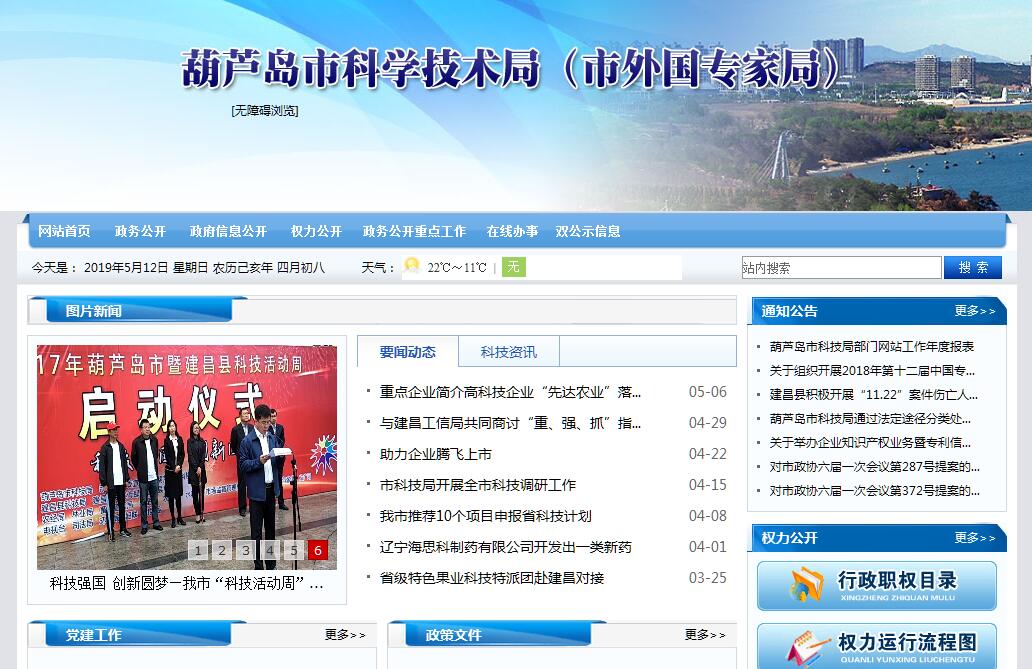Open notice 第372号提案

875,491
